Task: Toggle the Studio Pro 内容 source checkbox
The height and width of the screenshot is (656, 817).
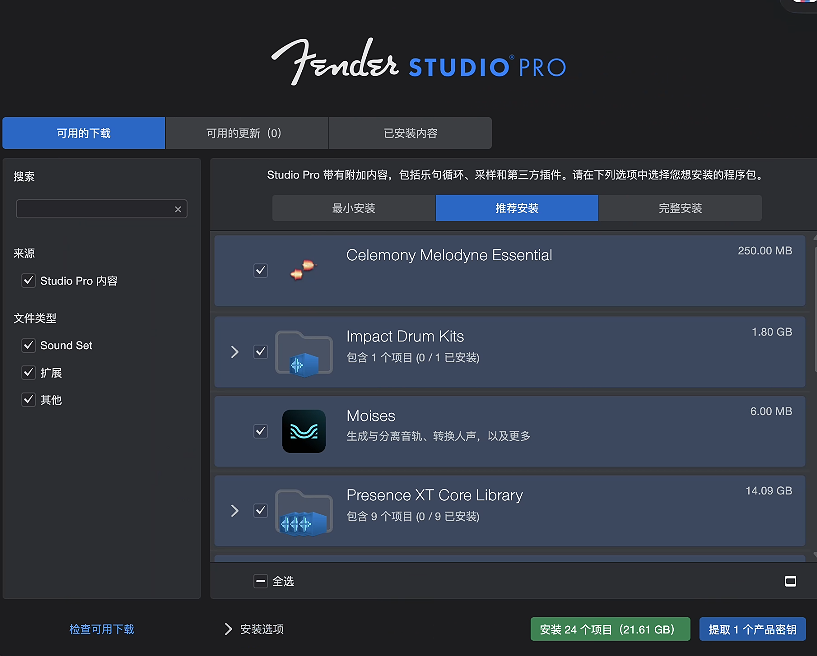Action: pos(28,280)
